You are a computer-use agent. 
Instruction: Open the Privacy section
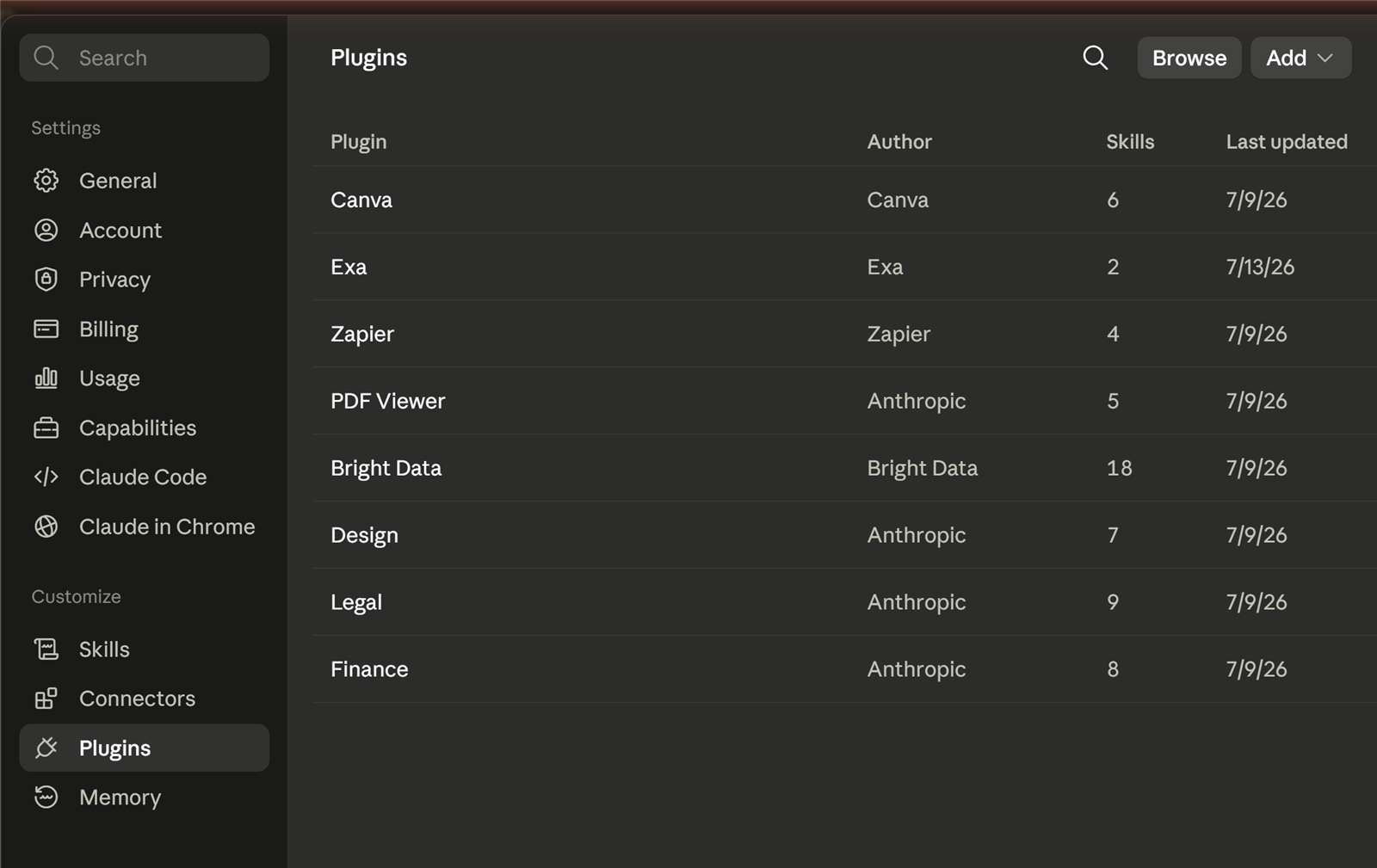tap(145, 280)
